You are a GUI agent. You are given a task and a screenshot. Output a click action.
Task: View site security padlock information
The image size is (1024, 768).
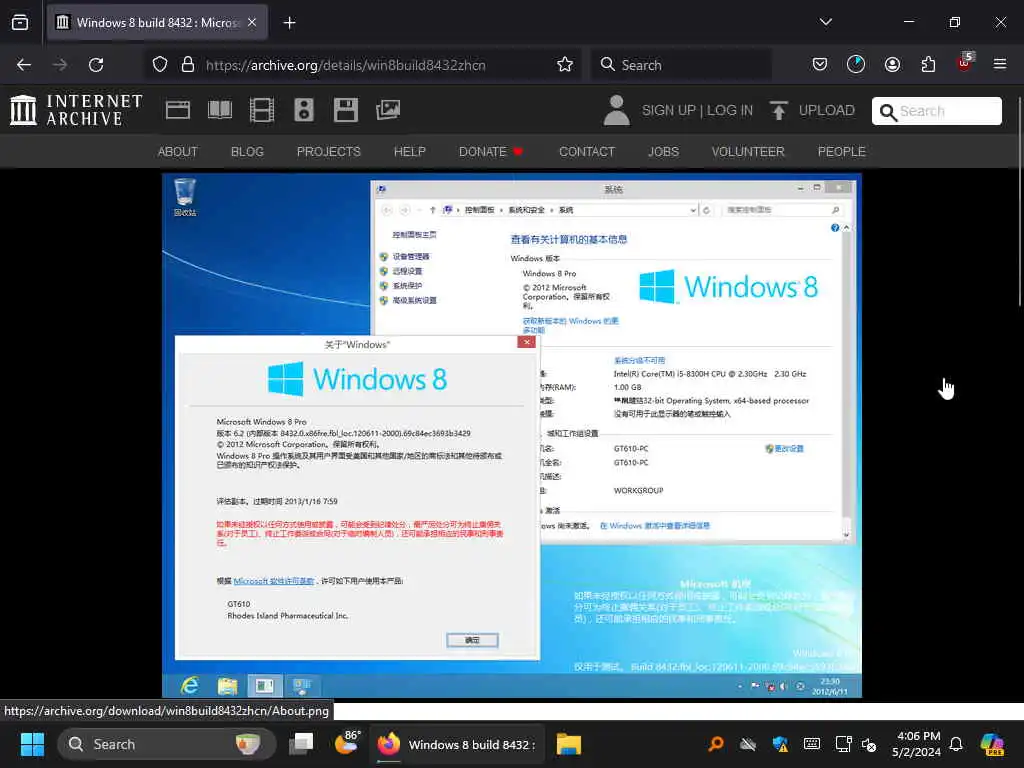(x=187, y=65)
